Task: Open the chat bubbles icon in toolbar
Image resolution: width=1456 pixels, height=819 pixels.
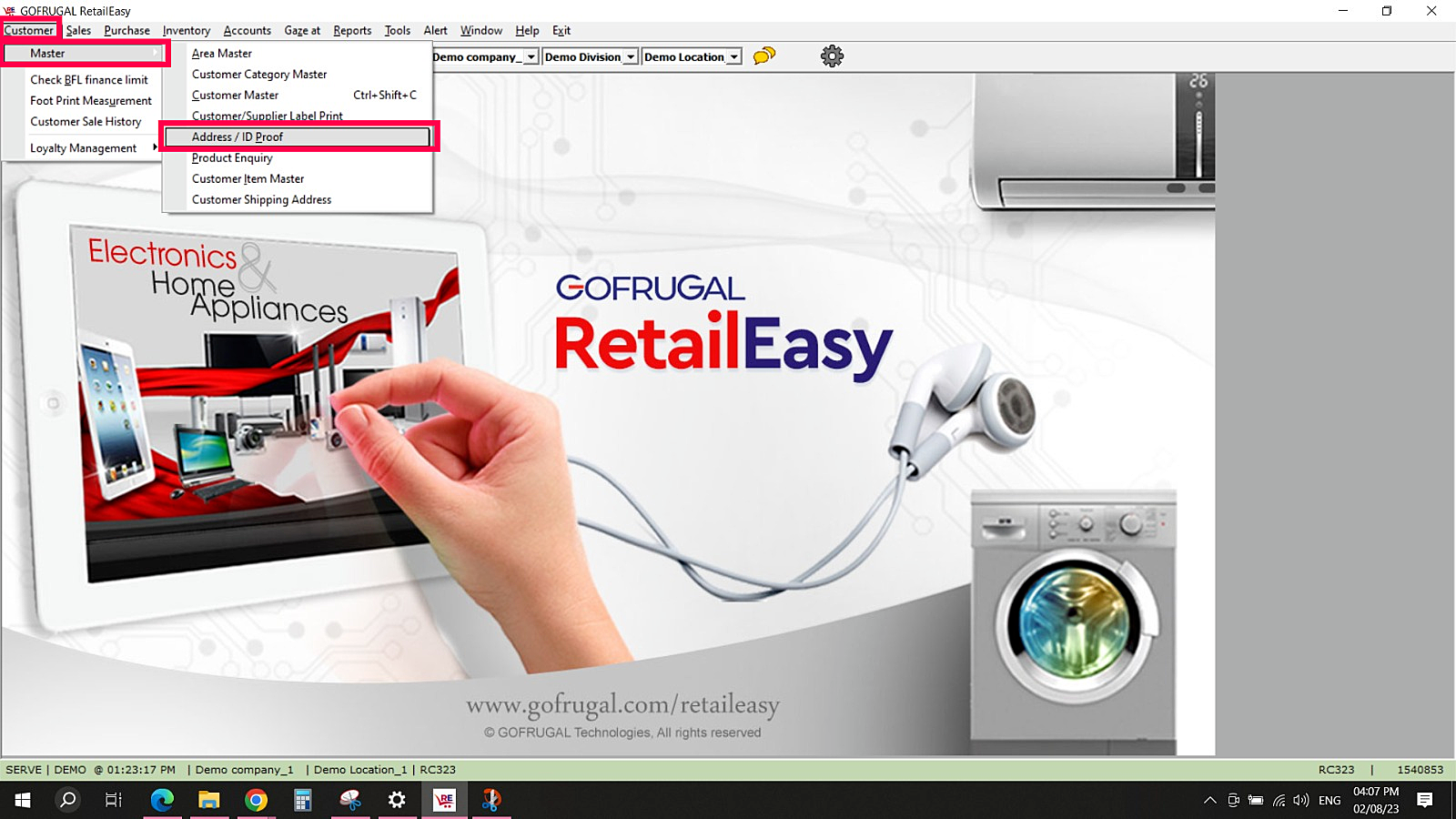Action: pos(764,56)
